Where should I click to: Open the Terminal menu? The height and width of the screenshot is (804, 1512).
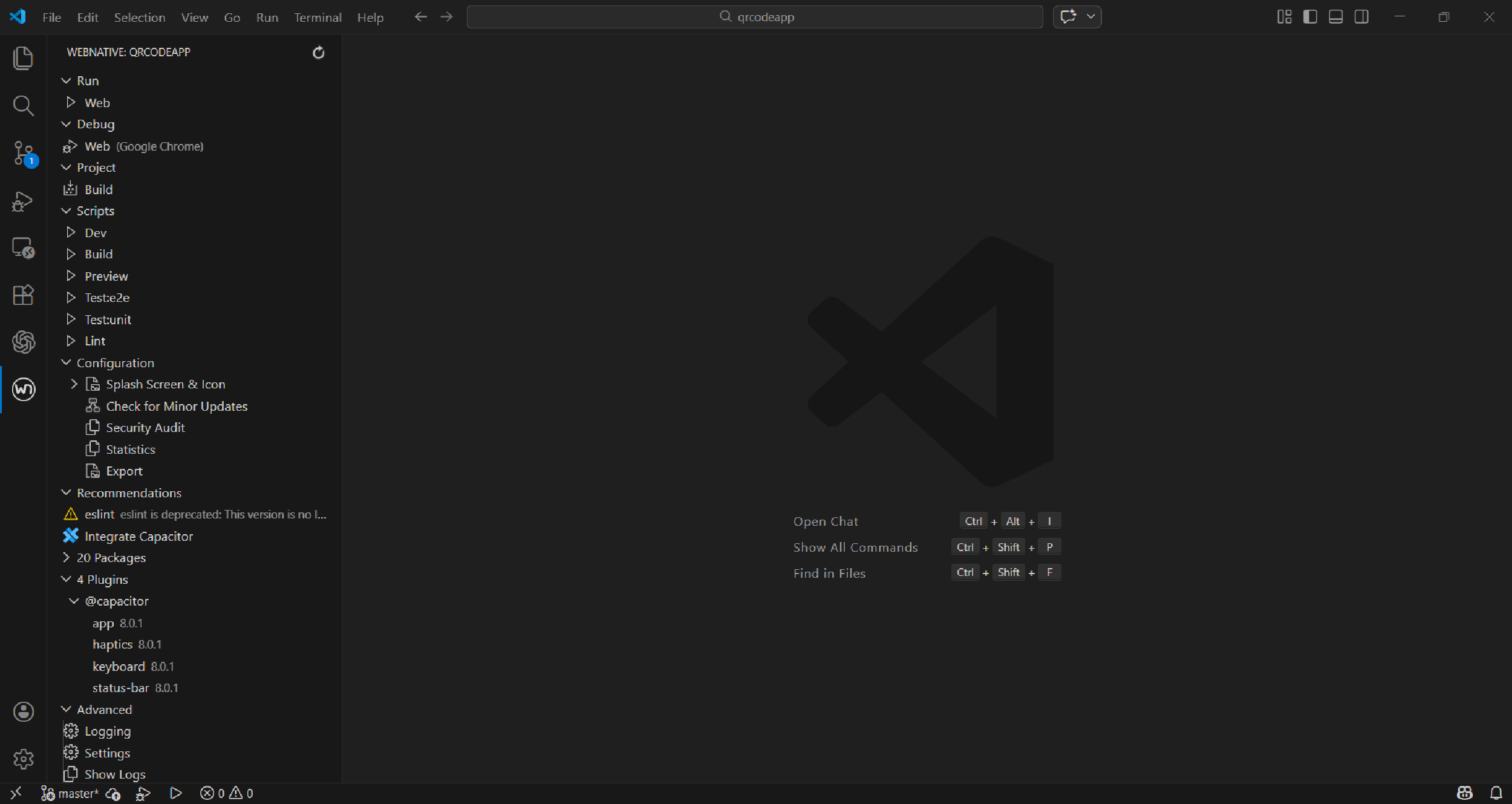pos(318,17)
